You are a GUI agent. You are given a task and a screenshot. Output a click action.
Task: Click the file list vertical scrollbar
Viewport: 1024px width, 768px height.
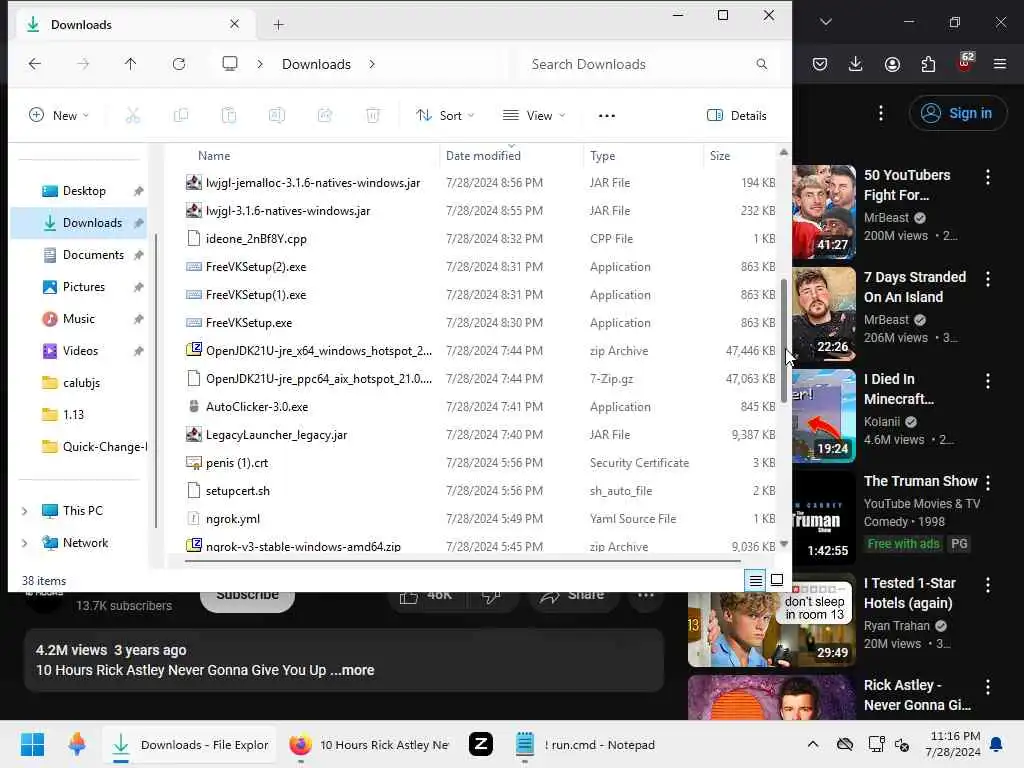(x=784, y=340)
